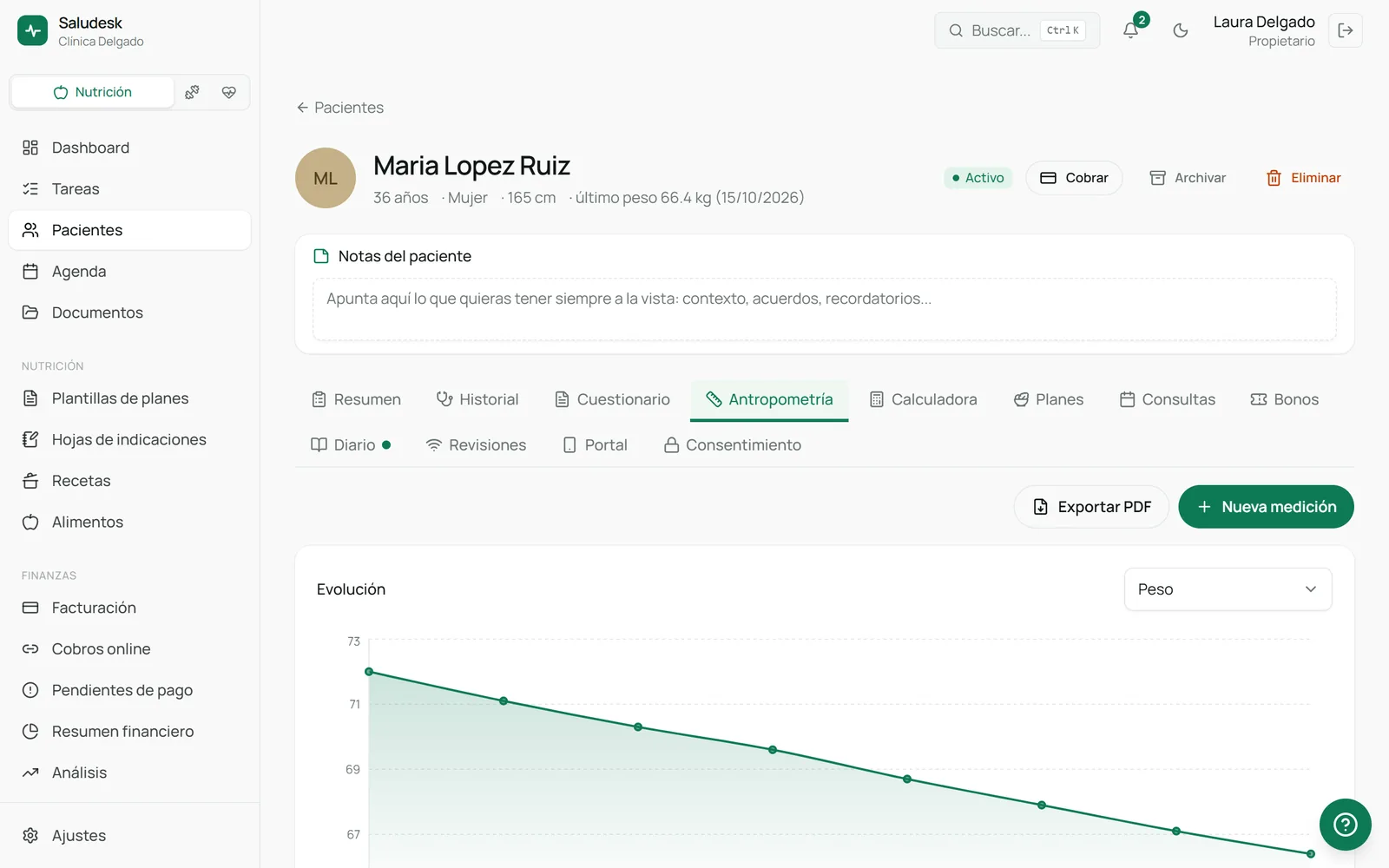Click into the patient notes field
The width and height of the screenshot is (1389, 868).
pyautogui.click(x=824, y=309)
